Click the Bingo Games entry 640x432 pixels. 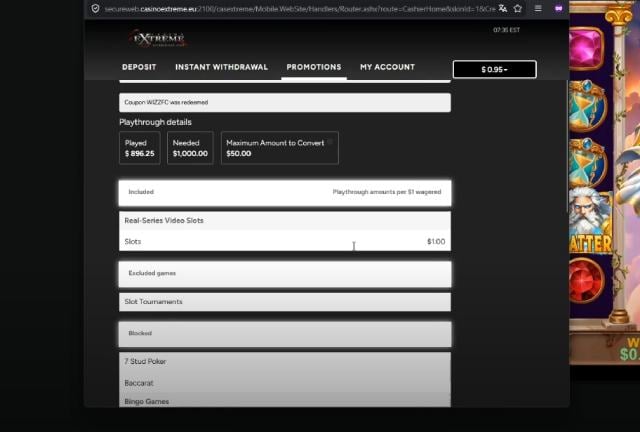(147, 402)
